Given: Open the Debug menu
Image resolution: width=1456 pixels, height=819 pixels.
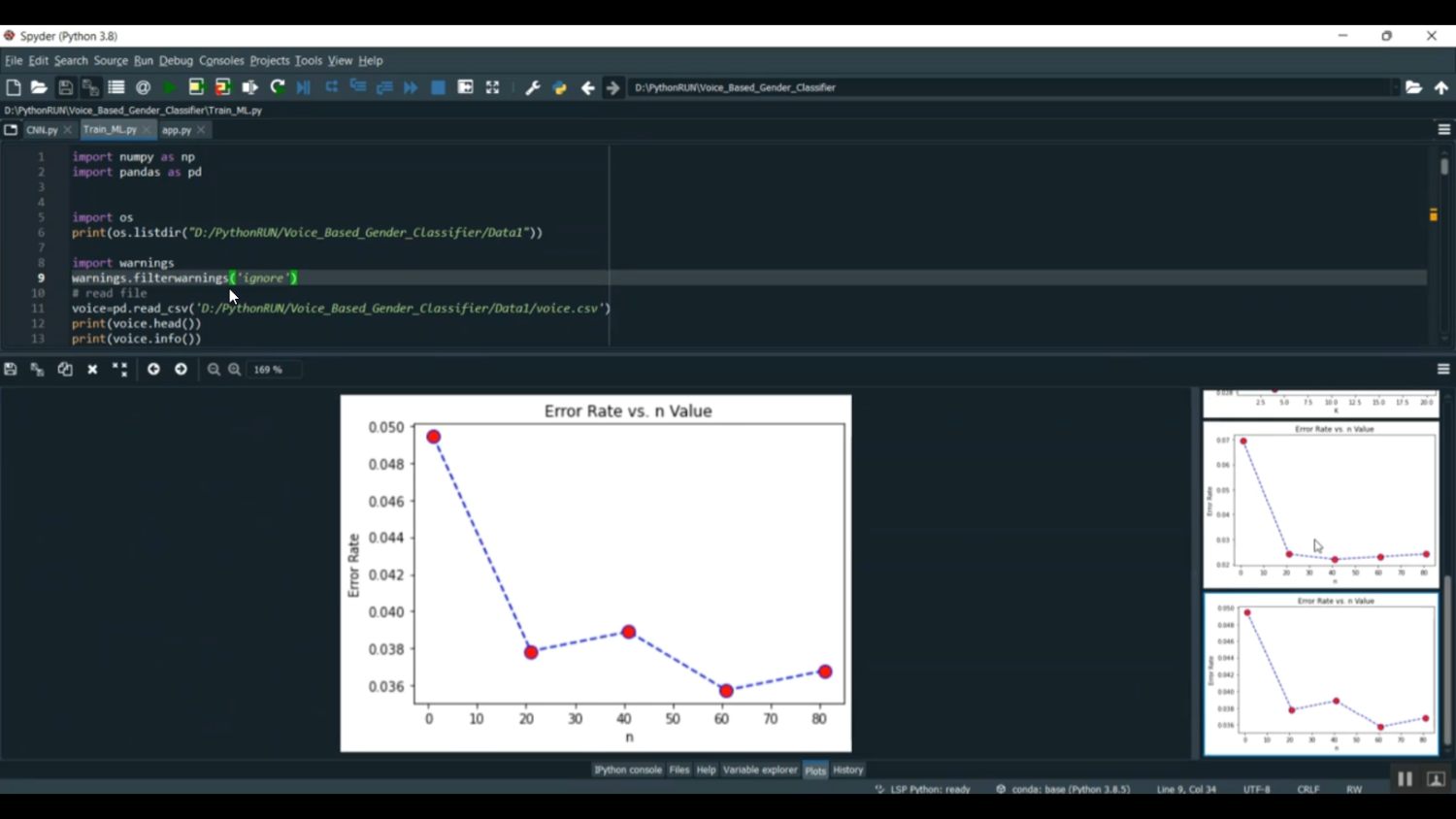Looking at the screenshot, I should coord(176,60).
